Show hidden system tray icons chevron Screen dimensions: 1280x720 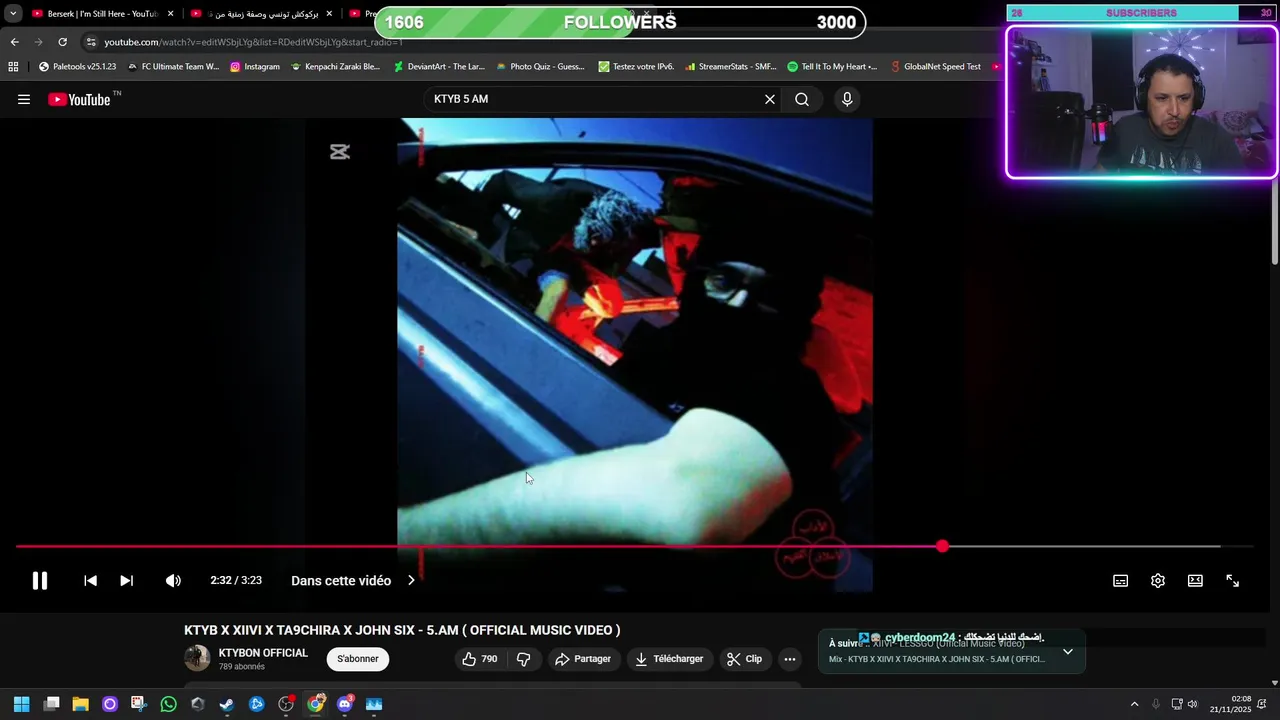(x=1134, y=704)
